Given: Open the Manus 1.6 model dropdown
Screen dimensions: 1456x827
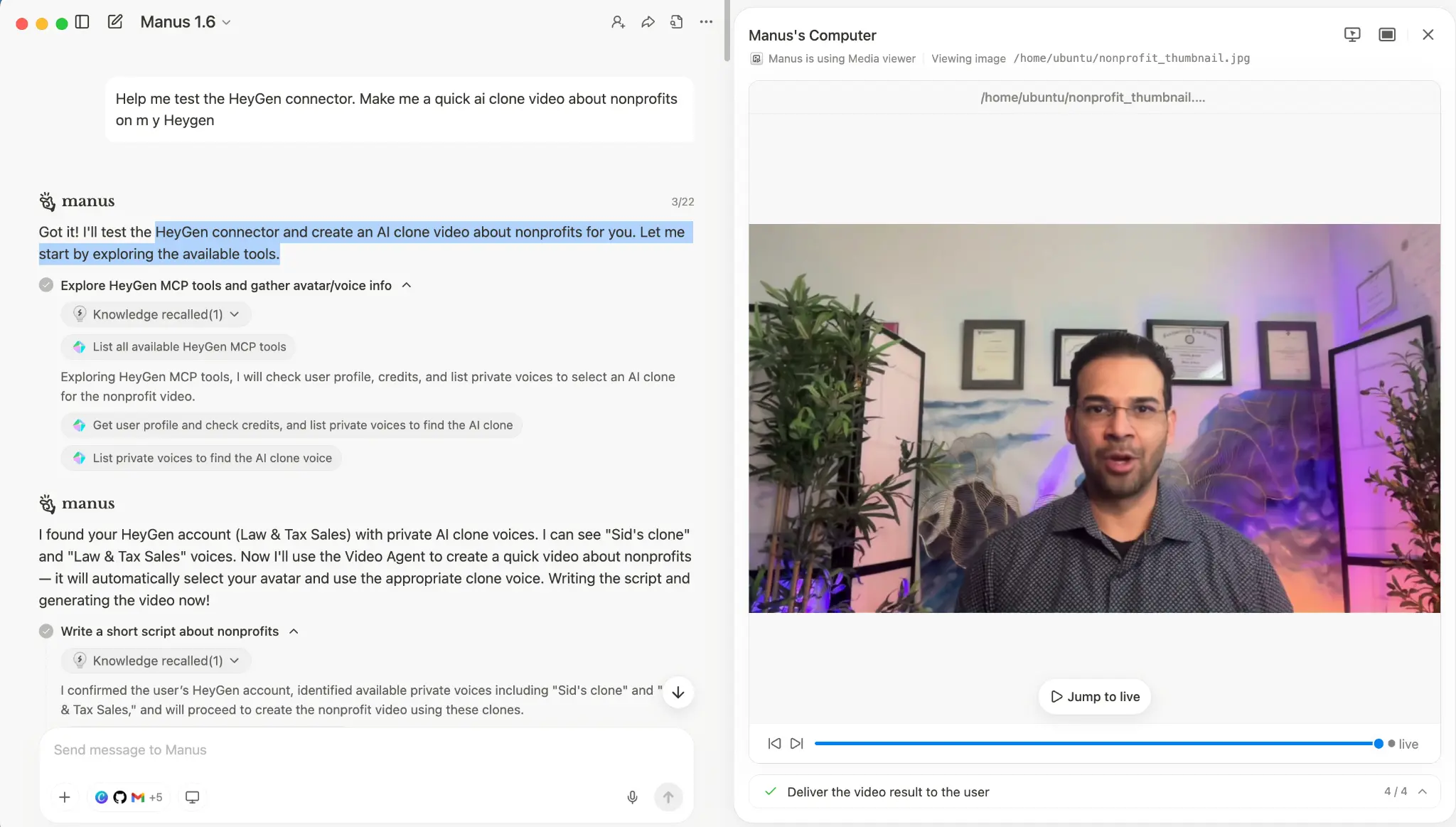Looking at the screenshot, I should tap(186, 22).
